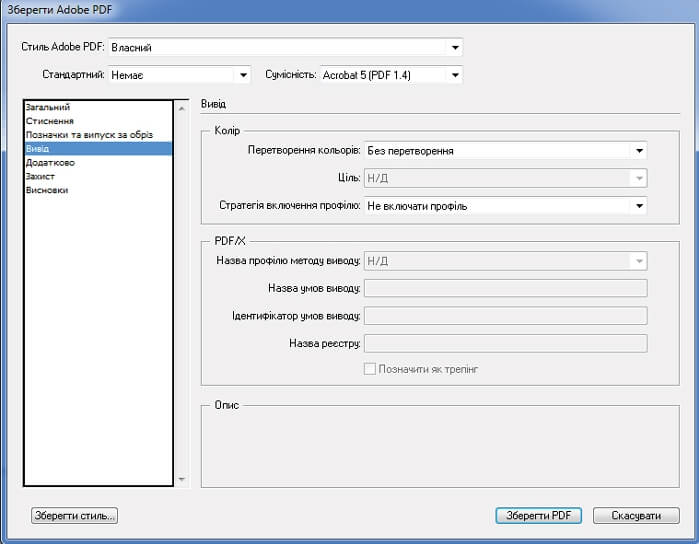This screenshot has height=544, width=699.
Task: Show the Висновки summary section
Action: (47, 190)
